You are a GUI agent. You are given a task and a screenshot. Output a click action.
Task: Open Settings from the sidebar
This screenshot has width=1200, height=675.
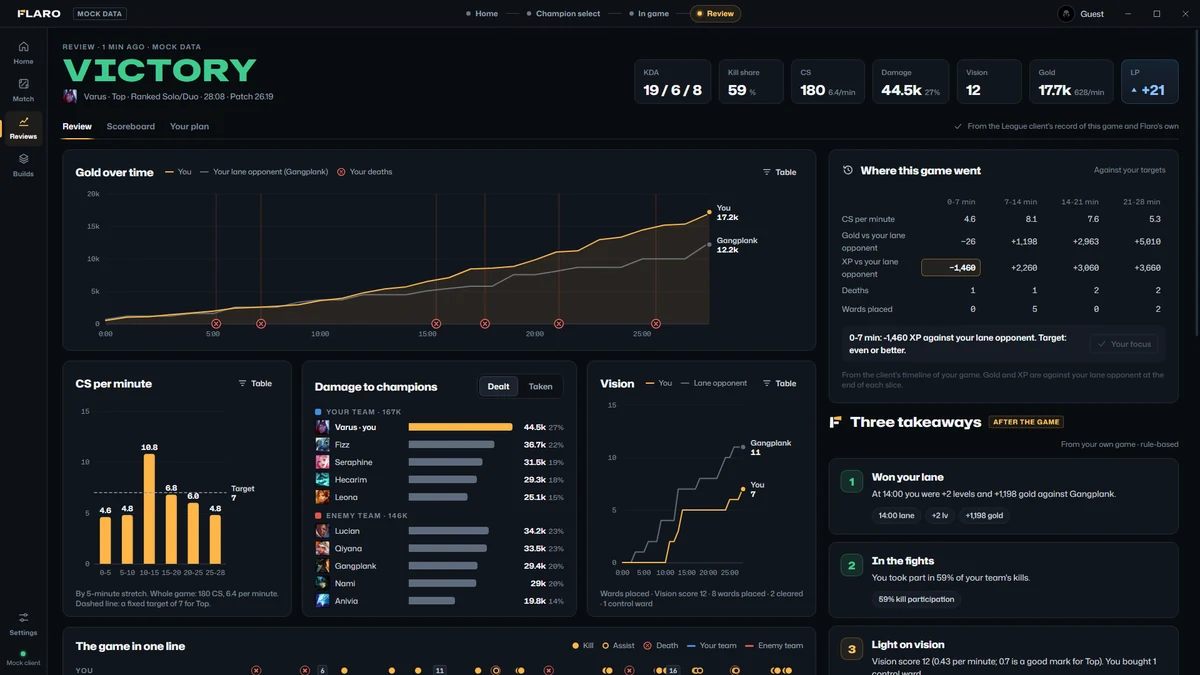click(x=23, y=624)
